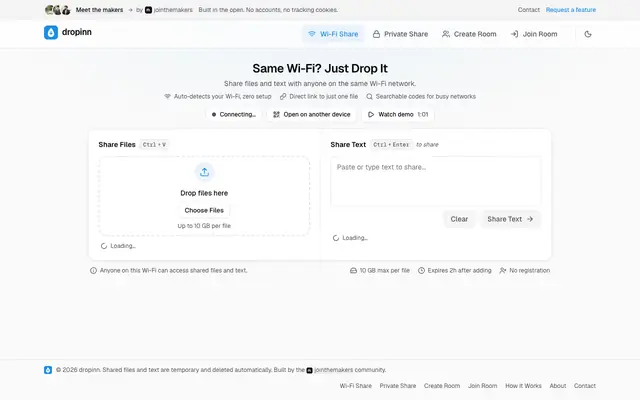Open the Private Share tab
Image resolution: width=640 pixels, height=400 pixels.
point(400,34)
